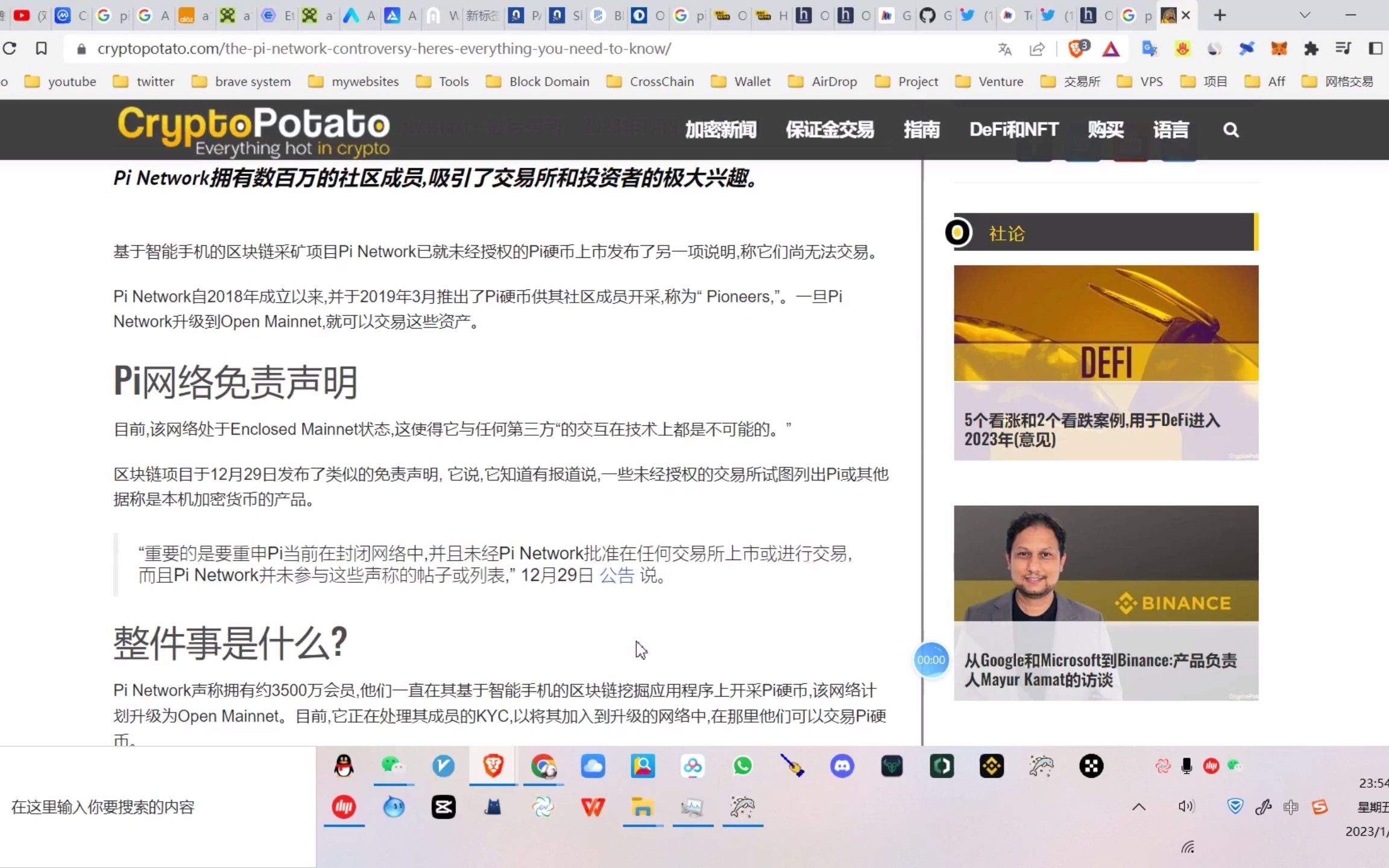Open WhatsApp icon in taskbar

(x=743, y=766)
